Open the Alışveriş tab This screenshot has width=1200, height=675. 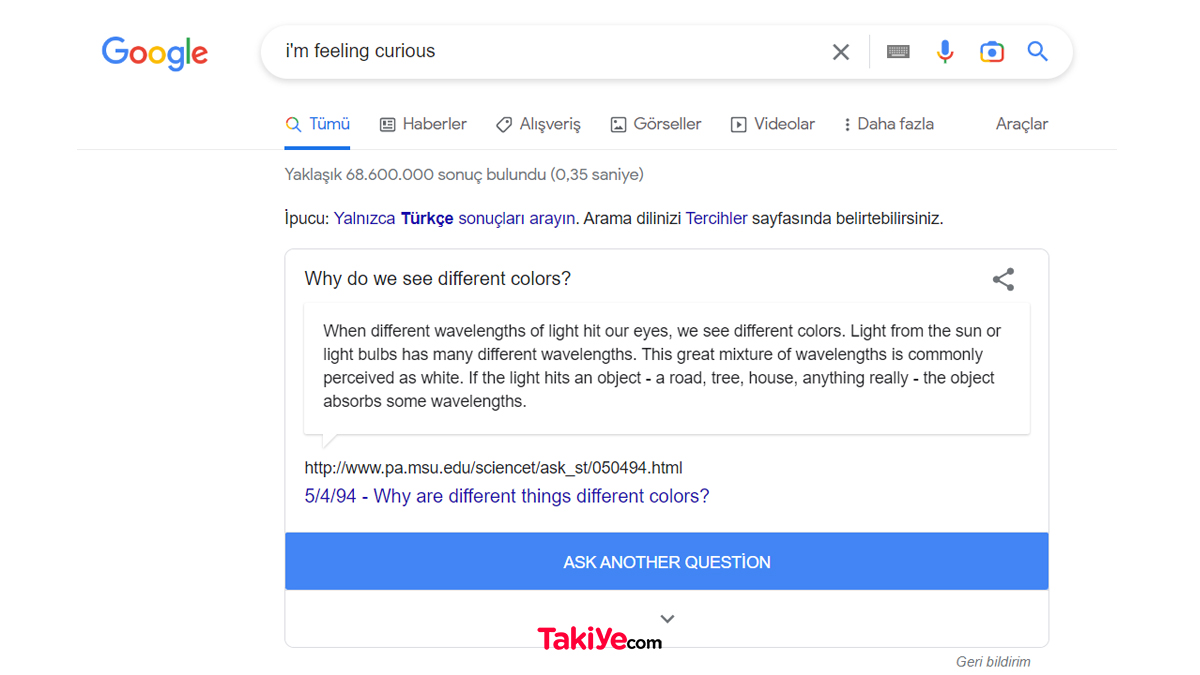click(538, 124)
